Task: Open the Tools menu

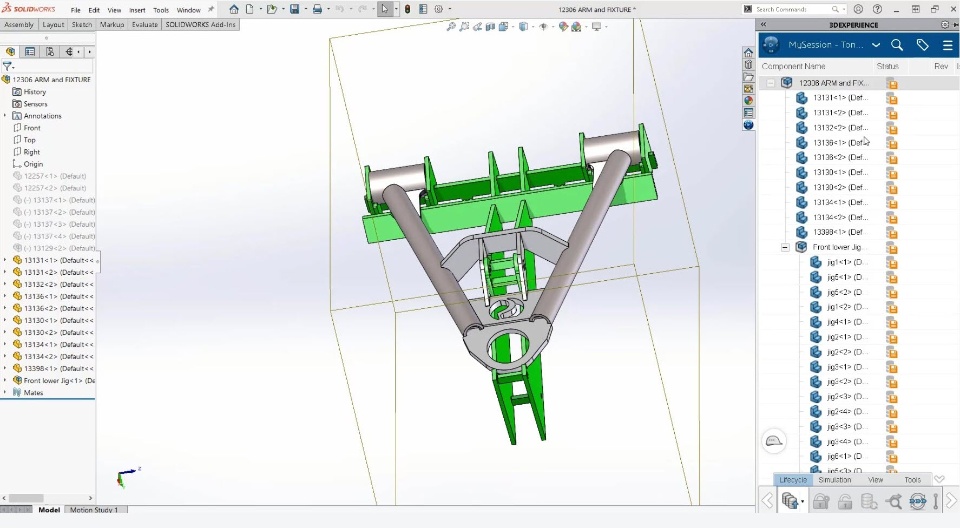Action: 161,10
